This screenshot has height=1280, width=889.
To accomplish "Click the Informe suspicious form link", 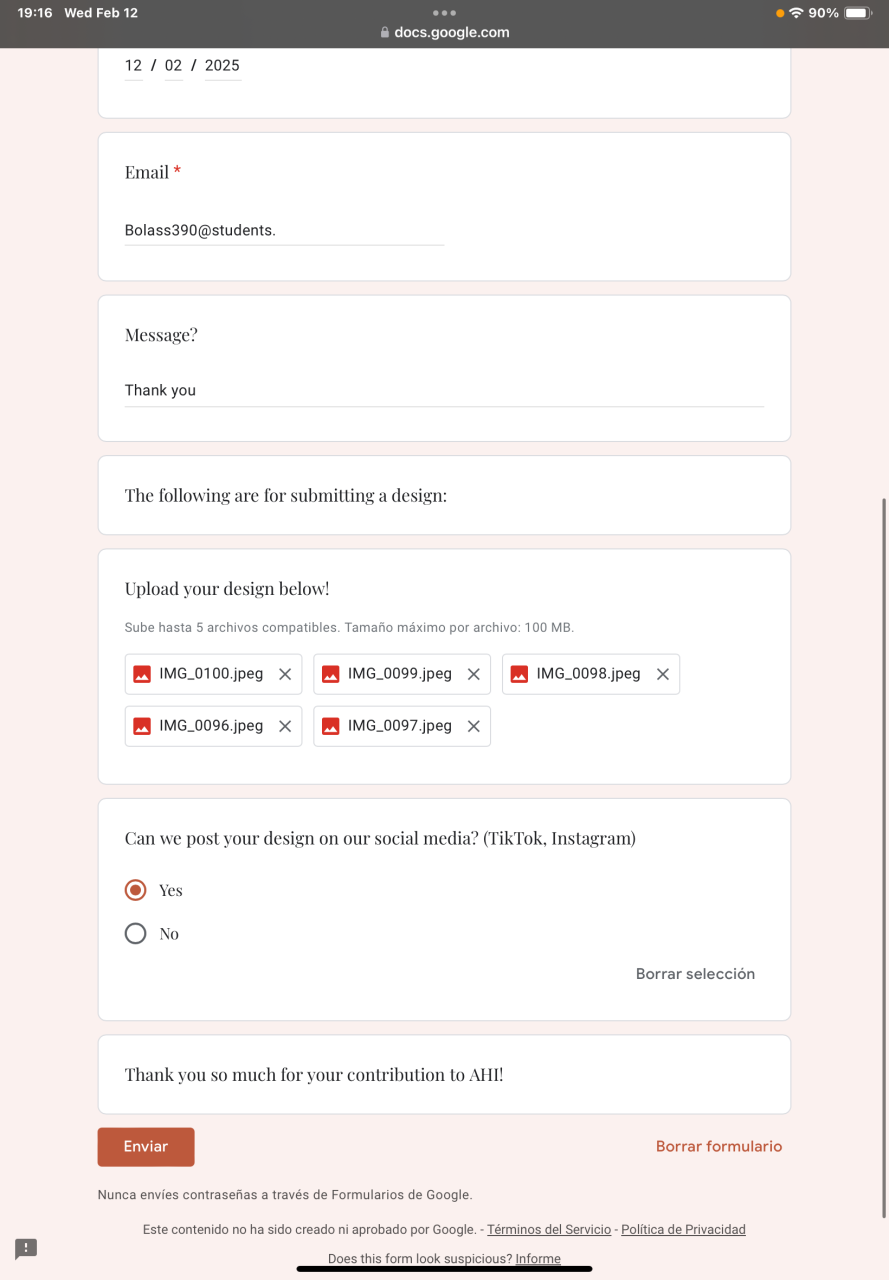I will click(538, 1259).
